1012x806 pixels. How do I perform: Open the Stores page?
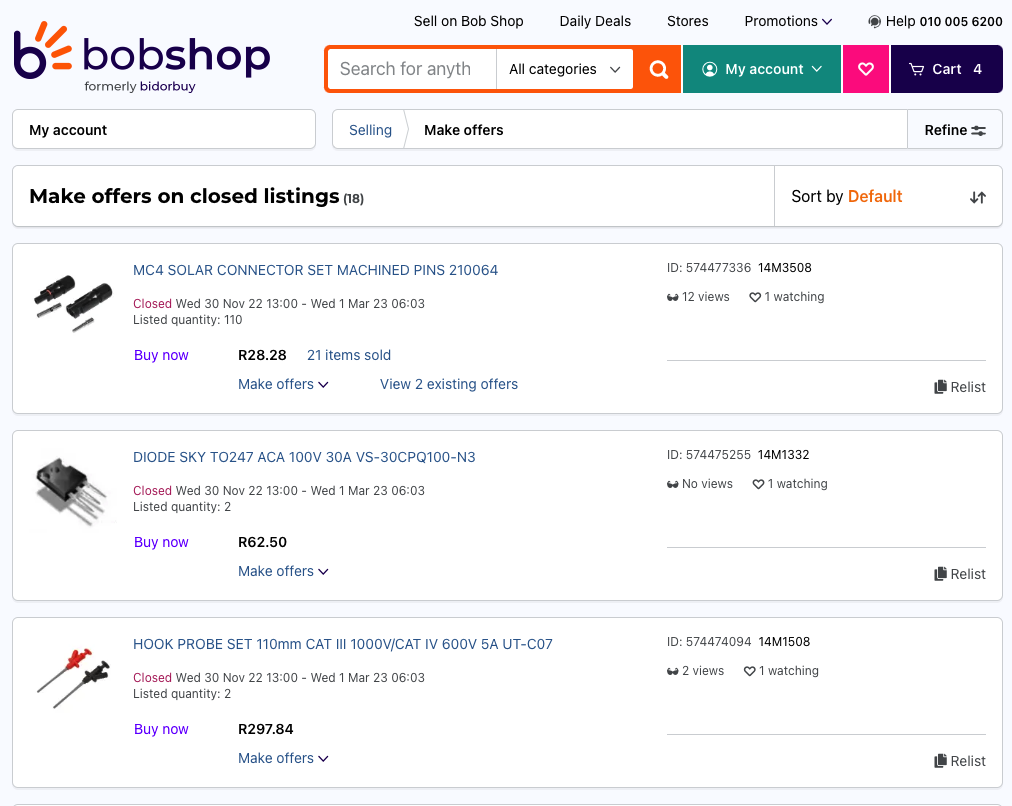pyautogui.click(x=687, y=21)
